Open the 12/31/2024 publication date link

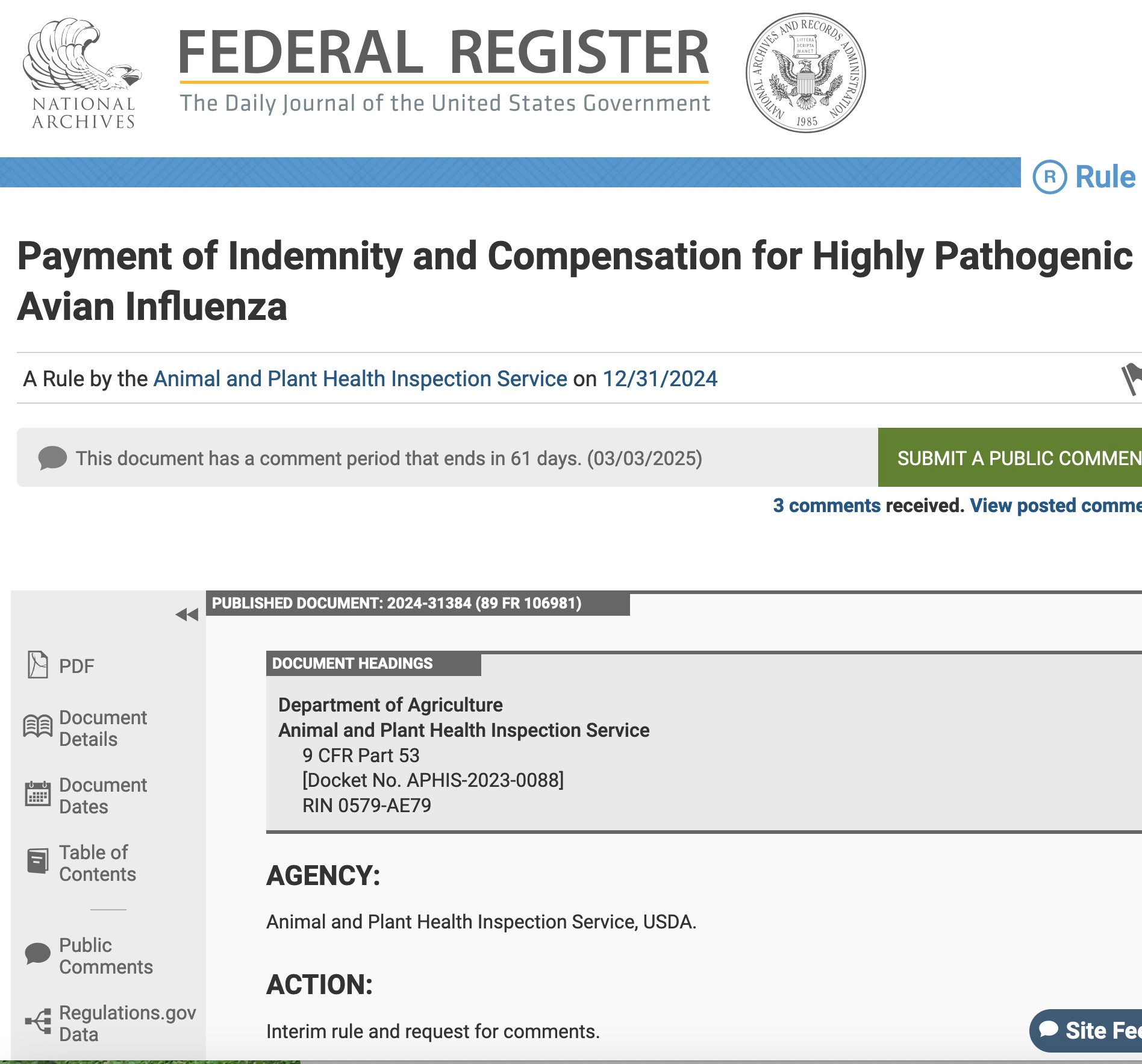click(x=660, y=379)
